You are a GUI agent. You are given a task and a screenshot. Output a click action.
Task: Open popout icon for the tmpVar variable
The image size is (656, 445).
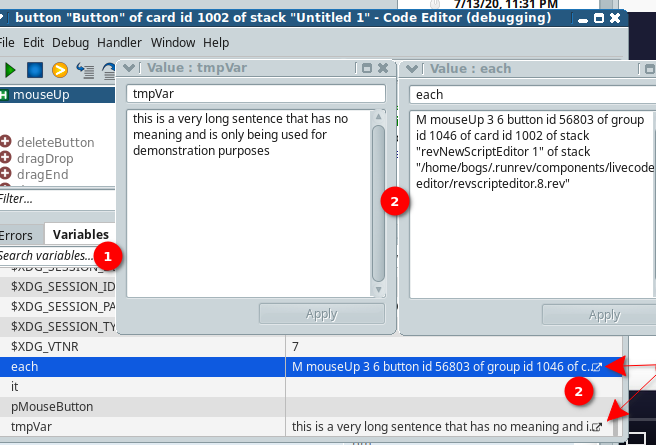(597, 427)
